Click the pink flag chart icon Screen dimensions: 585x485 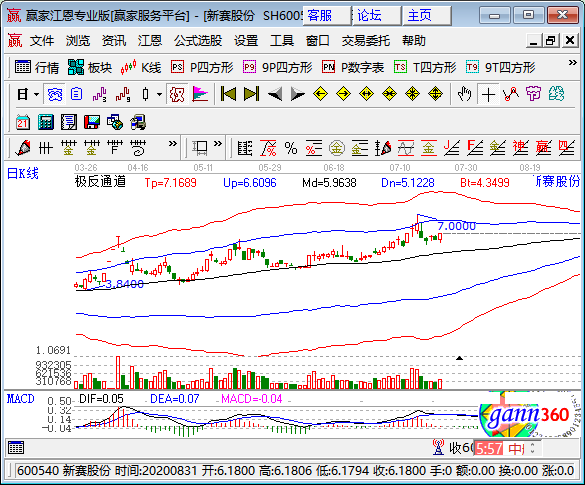click(x=200, y=94)
